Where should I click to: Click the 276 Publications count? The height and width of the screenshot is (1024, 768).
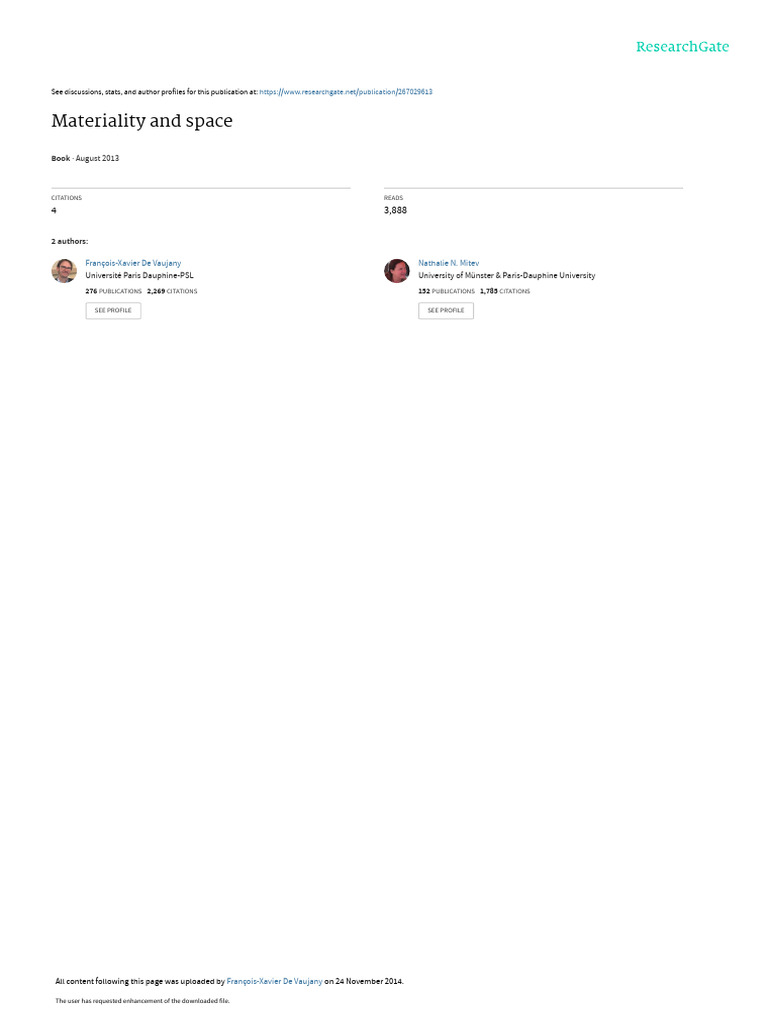[114, 291]
